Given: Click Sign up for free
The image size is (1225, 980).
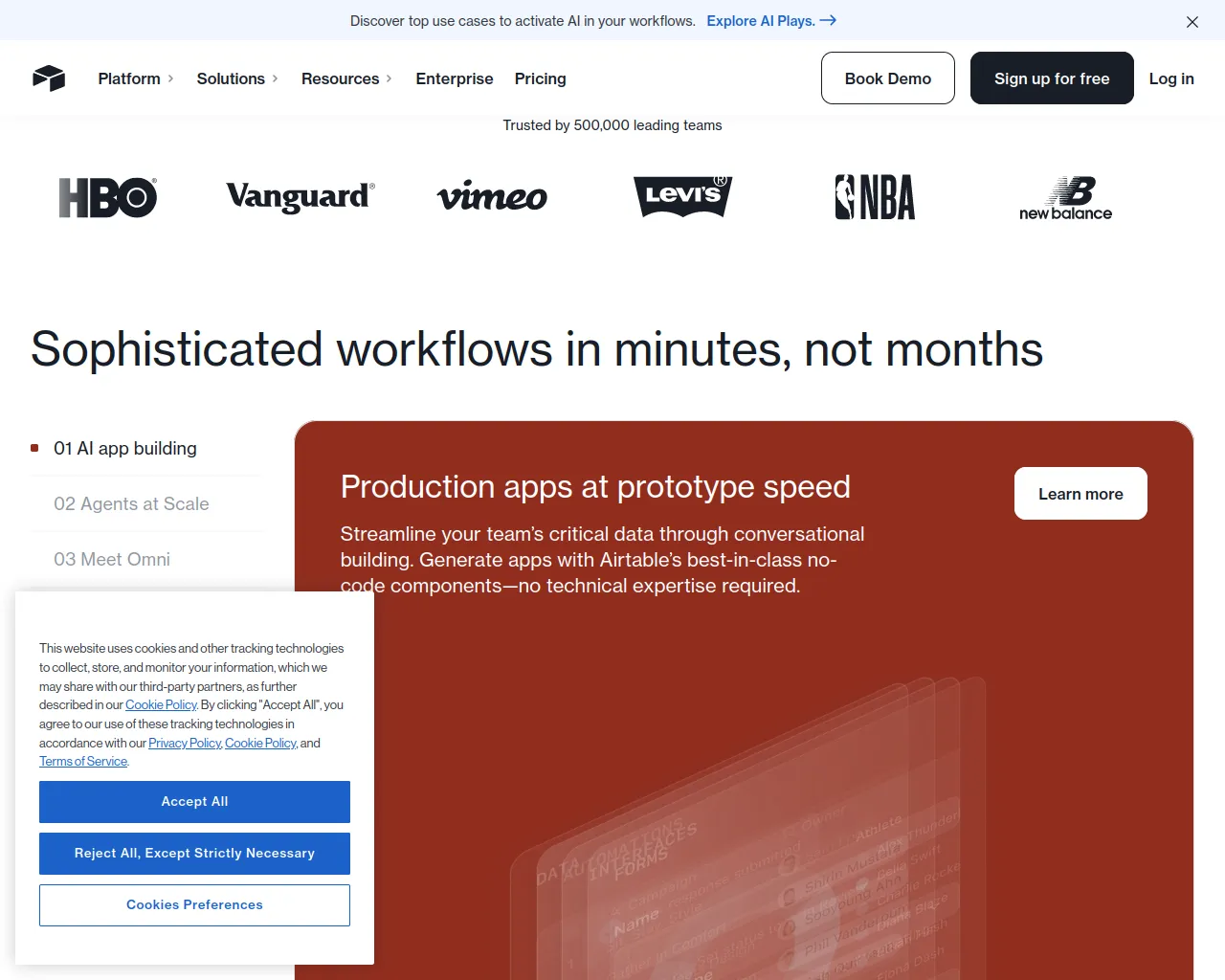Looking at the screenshot, I should tap(1052, 78).
